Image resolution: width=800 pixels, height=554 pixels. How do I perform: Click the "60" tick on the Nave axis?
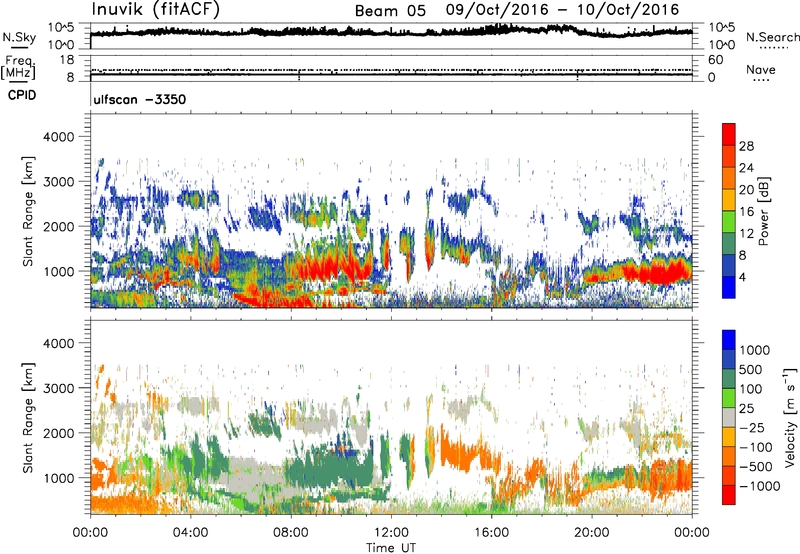pos(715,60)
